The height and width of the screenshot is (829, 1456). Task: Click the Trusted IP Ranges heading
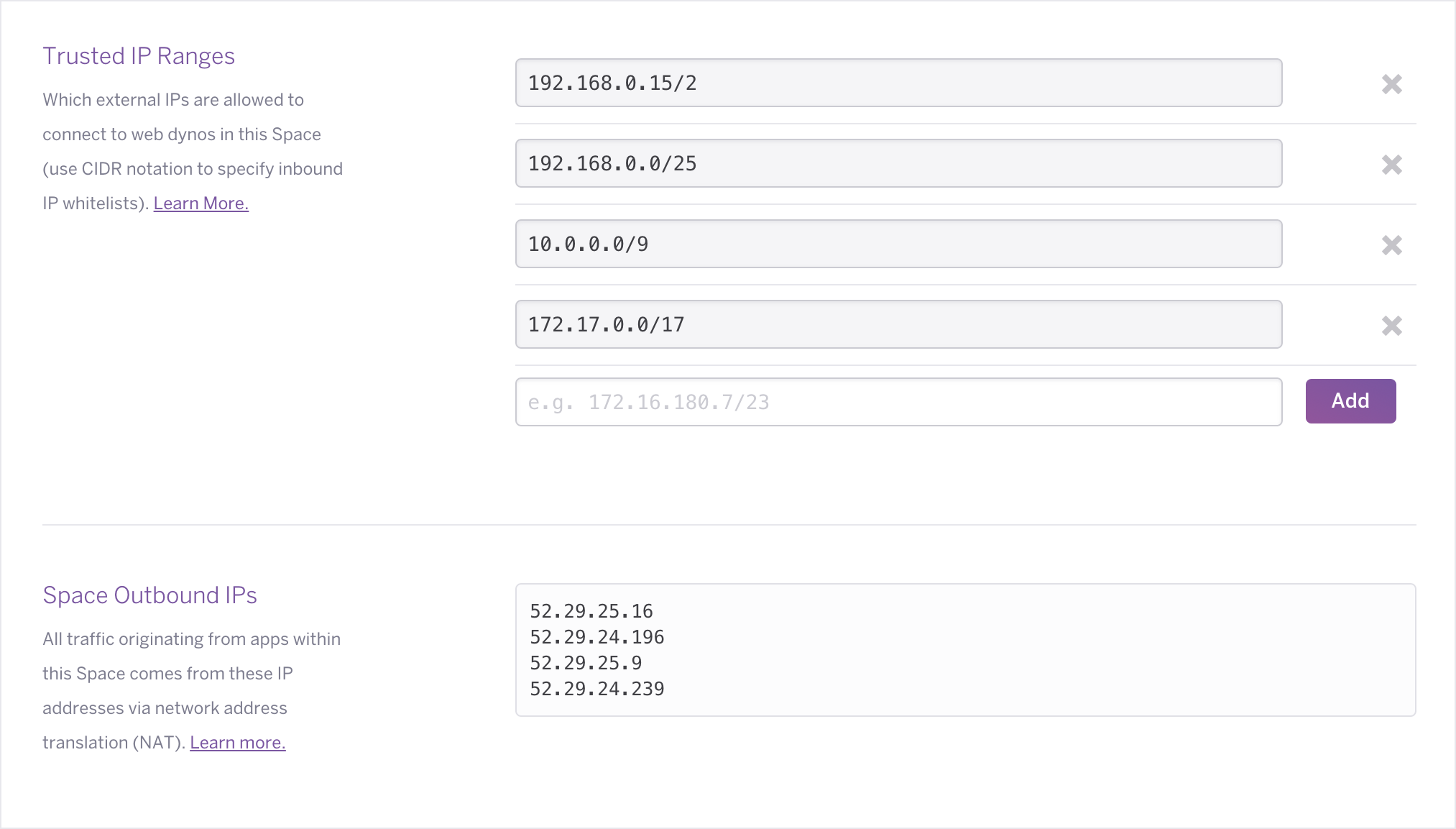tap(139, 55)
